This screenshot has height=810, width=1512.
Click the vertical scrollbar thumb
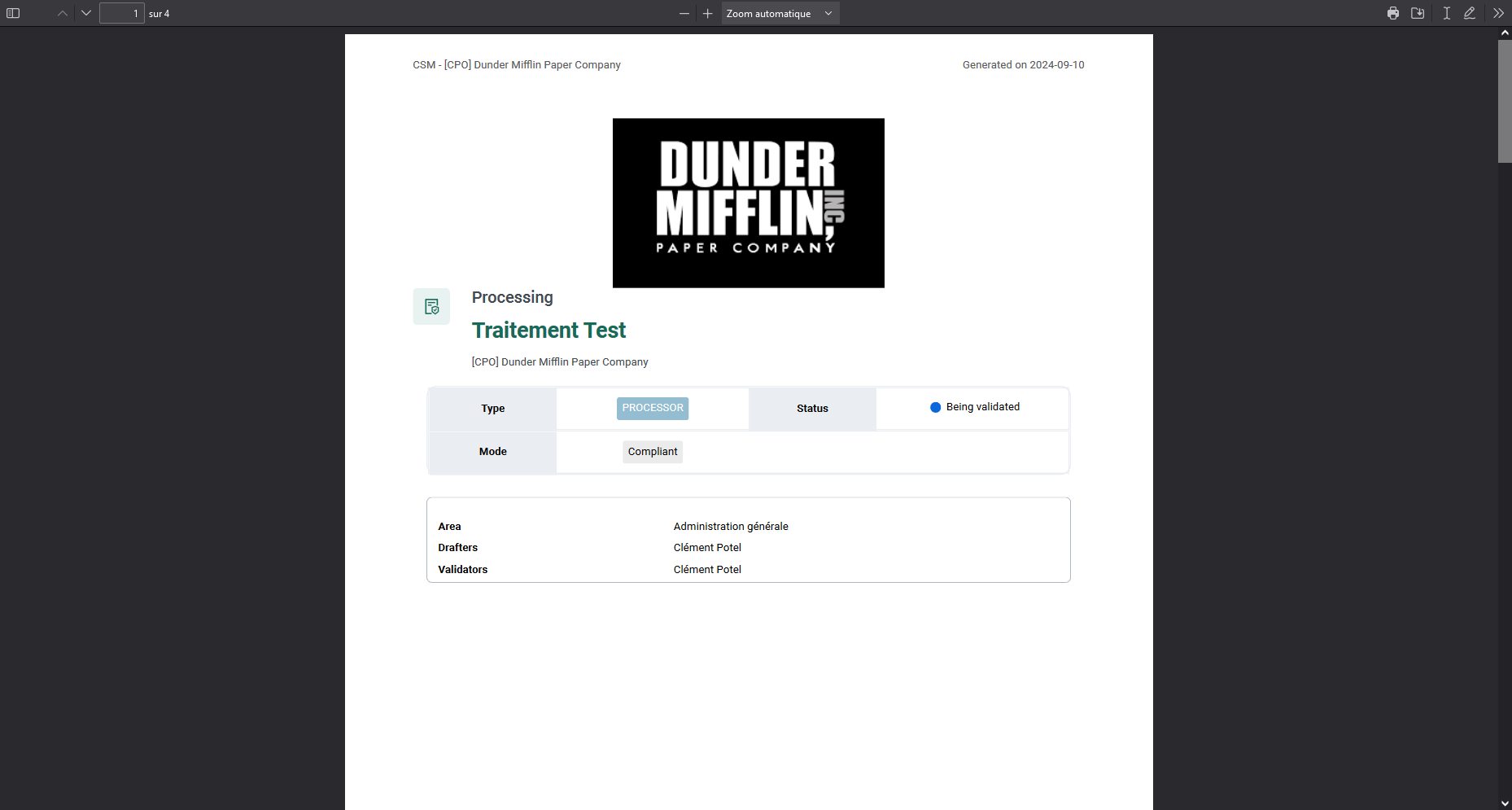1505,102
